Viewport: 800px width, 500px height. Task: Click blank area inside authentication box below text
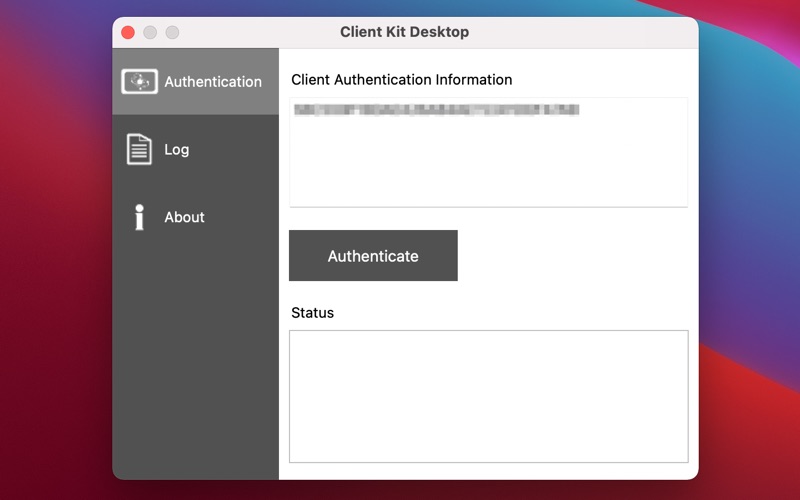489,163
